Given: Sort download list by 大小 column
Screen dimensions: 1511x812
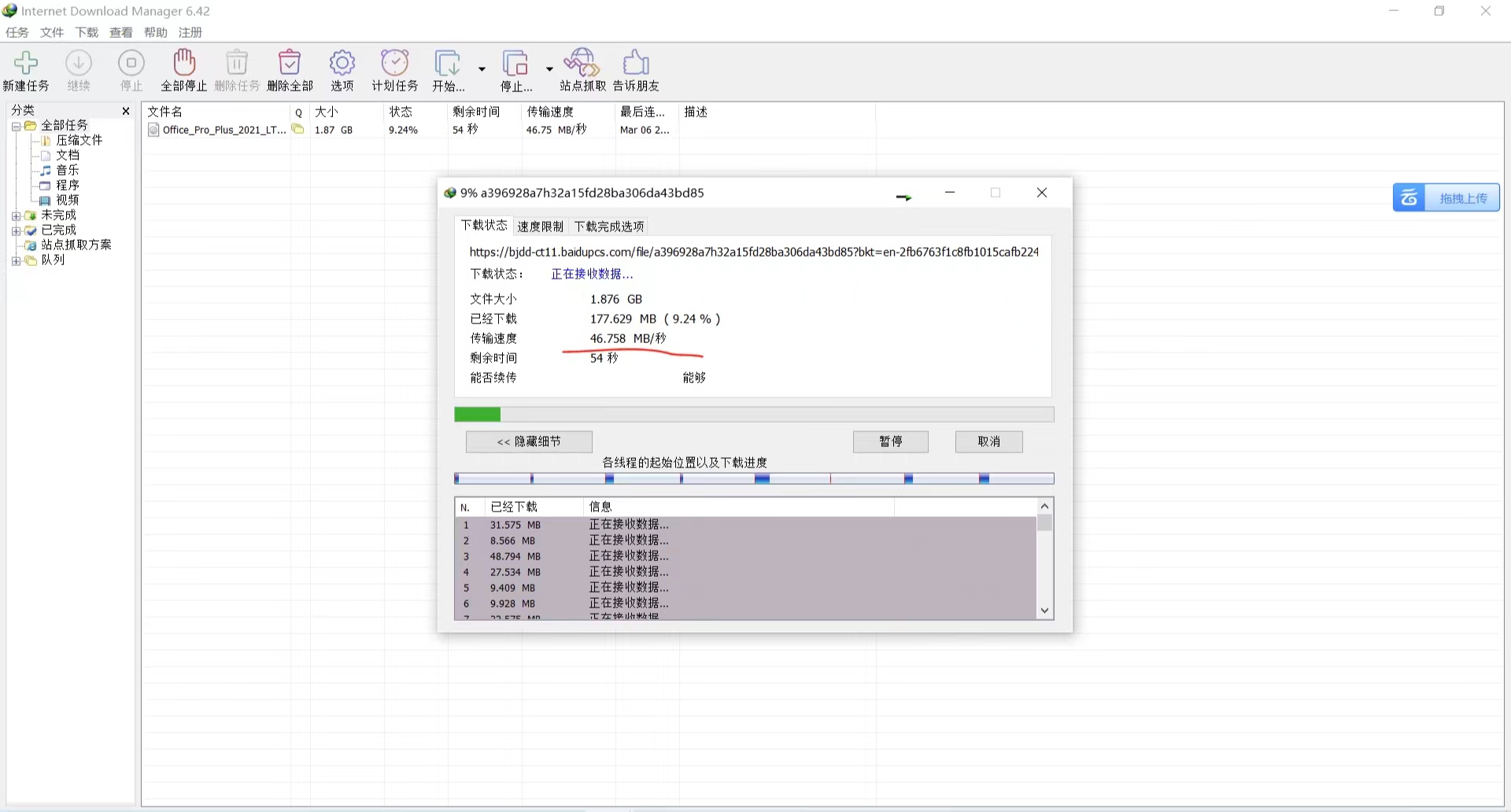Looking at the screenshot, I should pyautogui.click(x=347, y=112).
